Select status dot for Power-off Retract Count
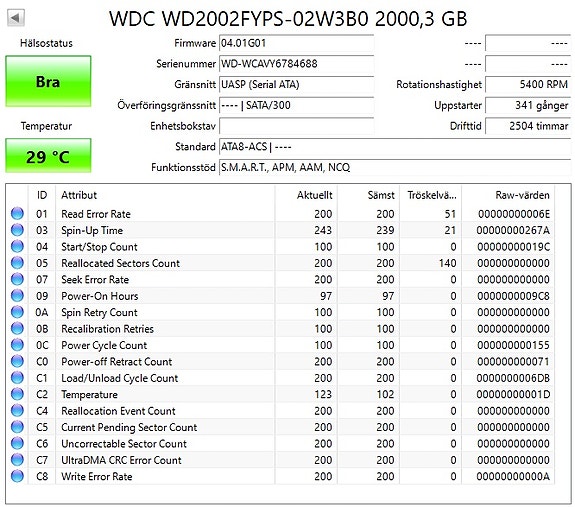 click(17, 361)
